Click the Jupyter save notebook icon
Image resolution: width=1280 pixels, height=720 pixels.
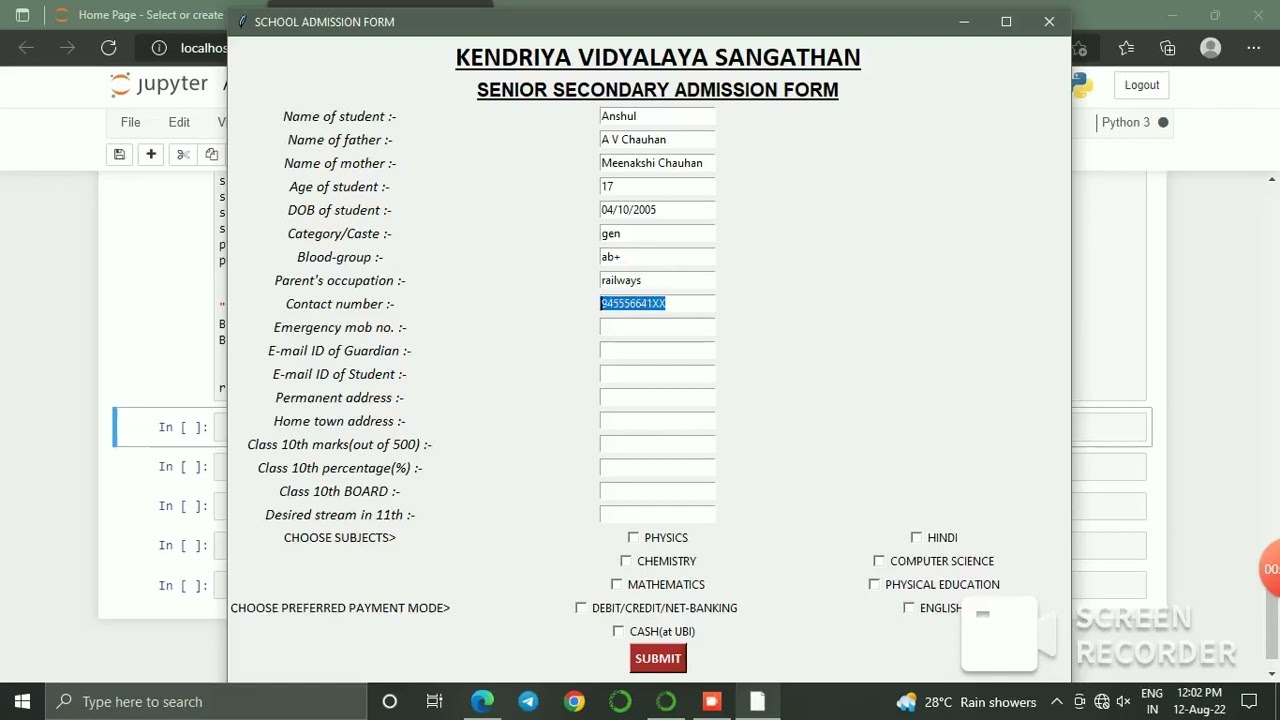tap(119, 154)
